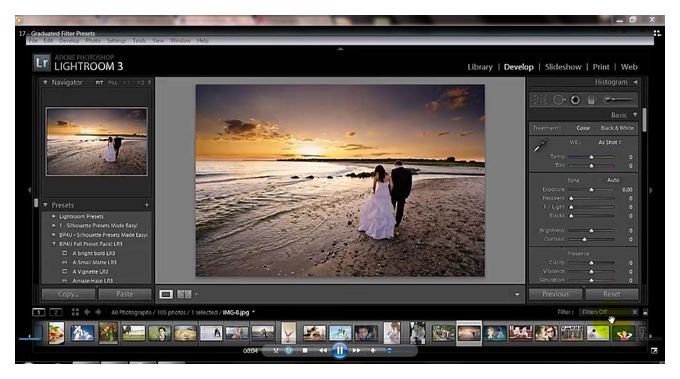Open the Settings menu
The image size is (680, 379).
[x=116, y=40]
